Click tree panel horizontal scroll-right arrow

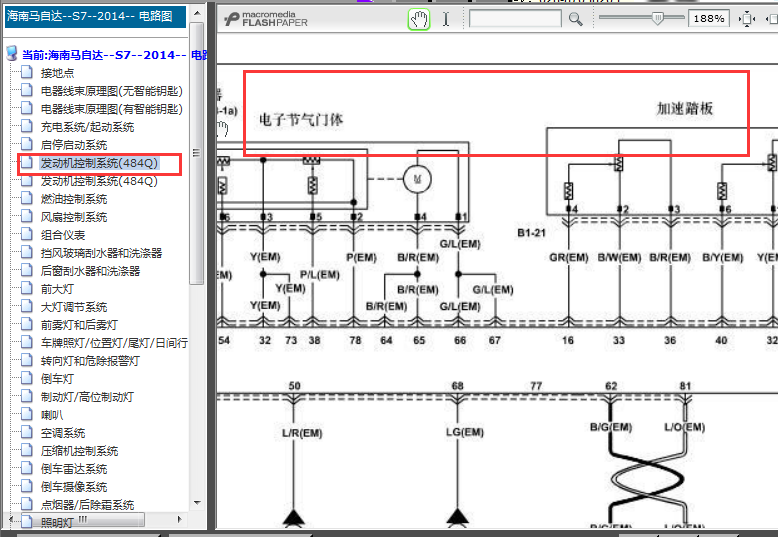[x=180, y=520]
